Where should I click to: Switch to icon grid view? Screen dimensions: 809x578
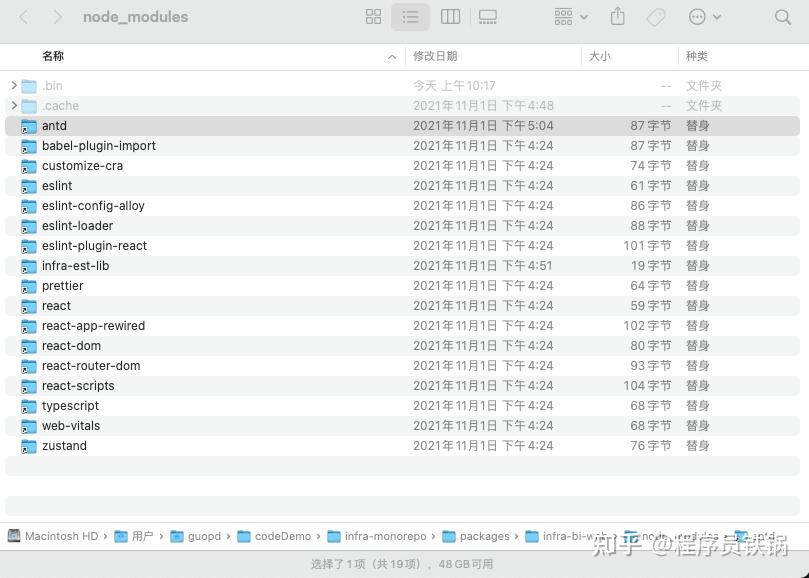click(373, 17)
